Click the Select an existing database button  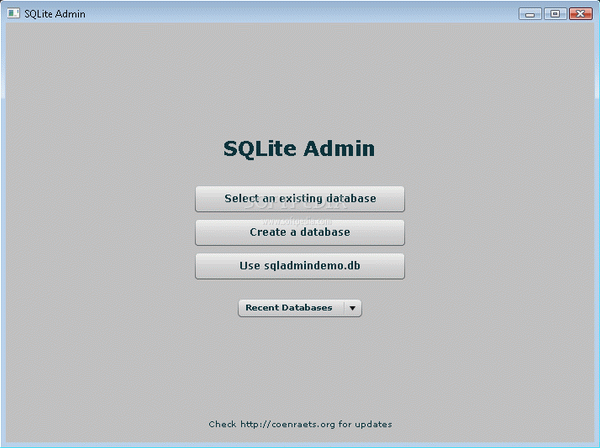[x=300, y=199]
